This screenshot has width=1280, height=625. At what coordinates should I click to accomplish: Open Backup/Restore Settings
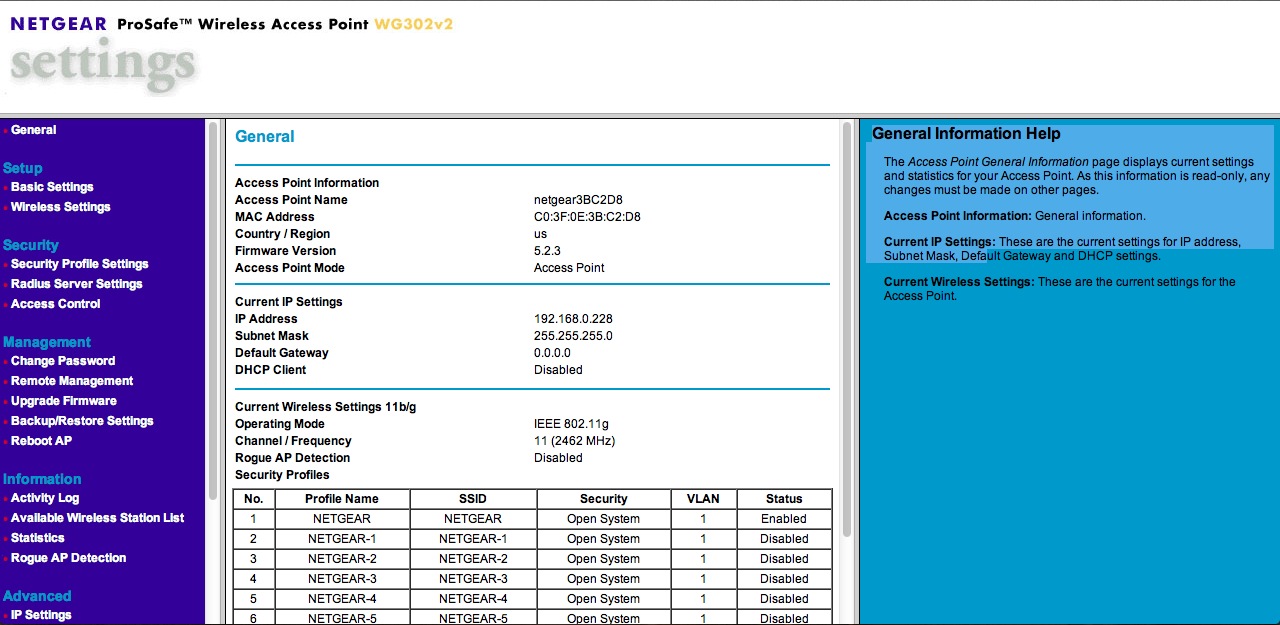(x=82, y=421)
